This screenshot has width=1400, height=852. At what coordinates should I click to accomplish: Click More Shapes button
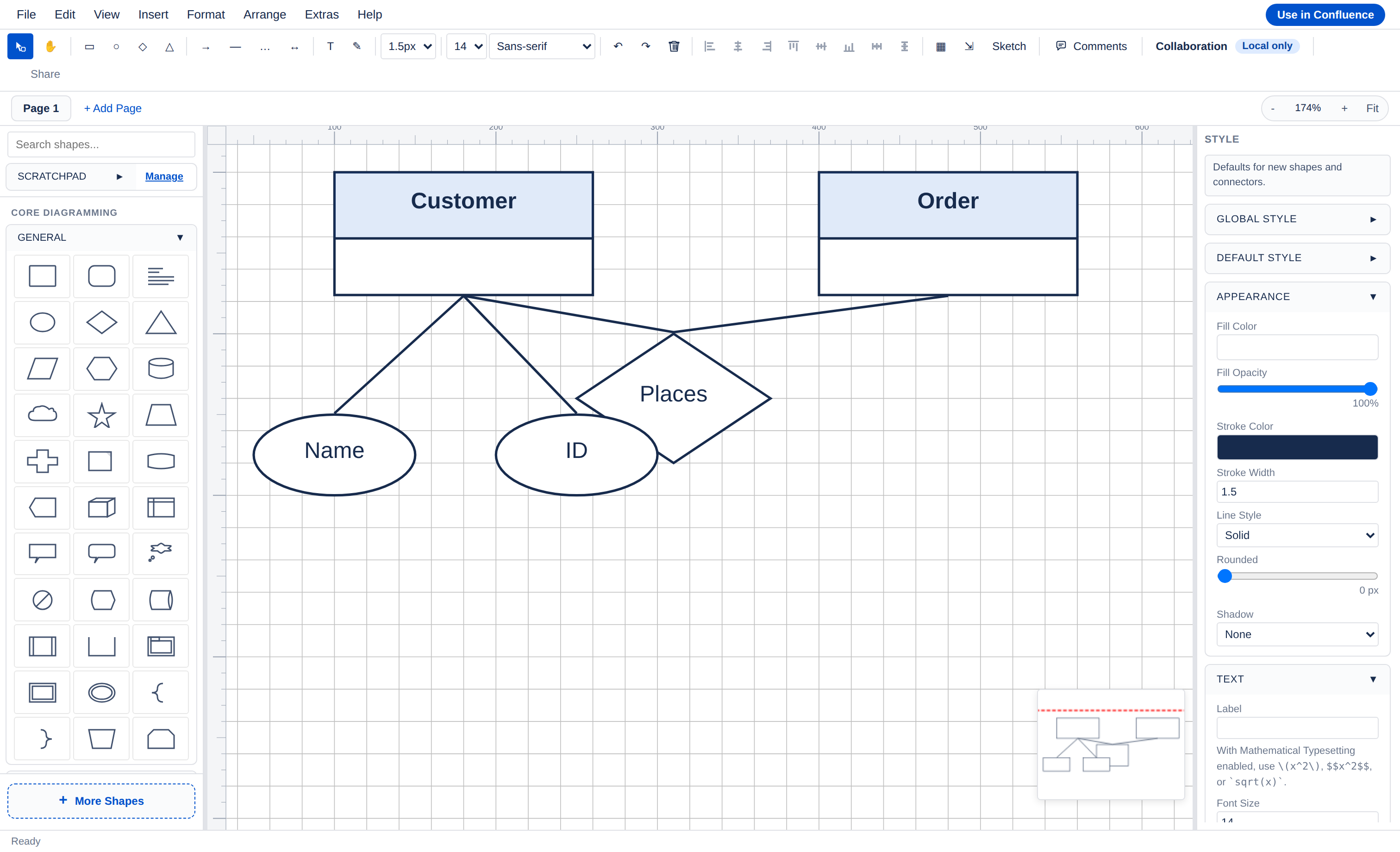[101, 801]
